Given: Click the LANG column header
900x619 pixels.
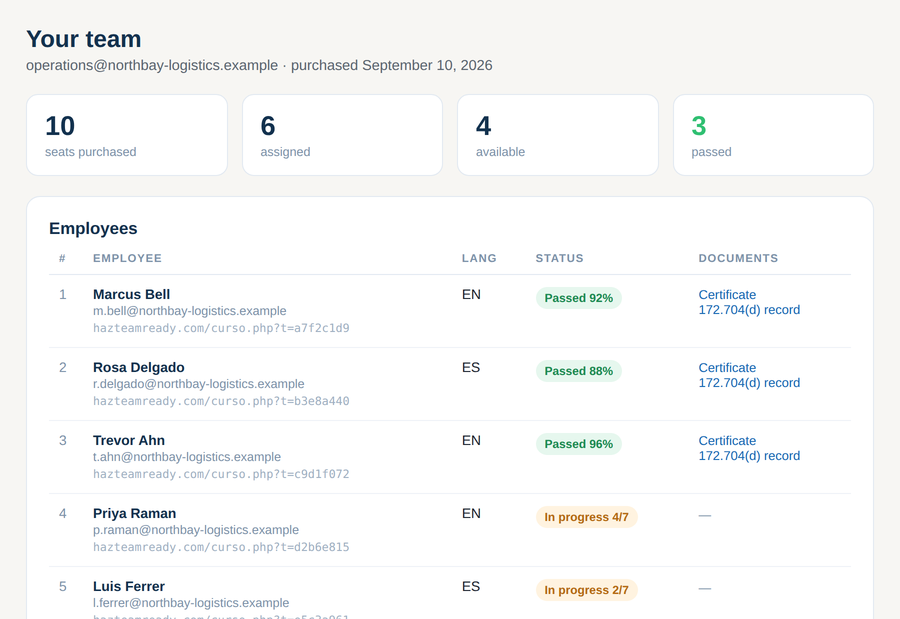Looking at the screenshot, I should (x=479, y=258).
